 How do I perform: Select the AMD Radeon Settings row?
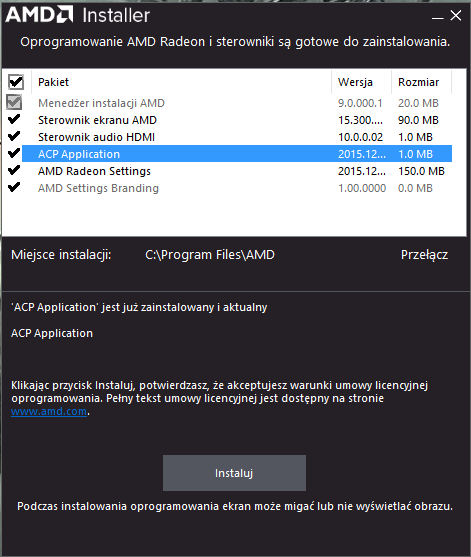[237, 171]
